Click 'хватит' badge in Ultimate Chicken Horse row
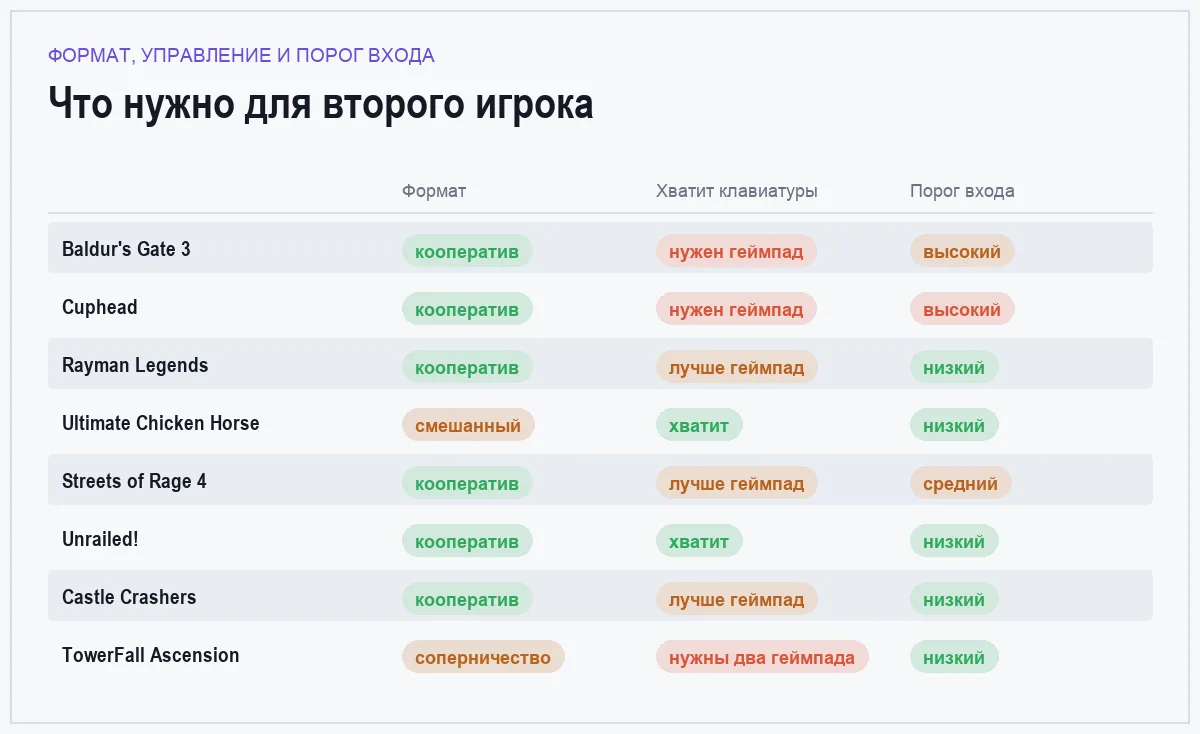This screenshot has height=734, width=1200. (x=699, y=425)
